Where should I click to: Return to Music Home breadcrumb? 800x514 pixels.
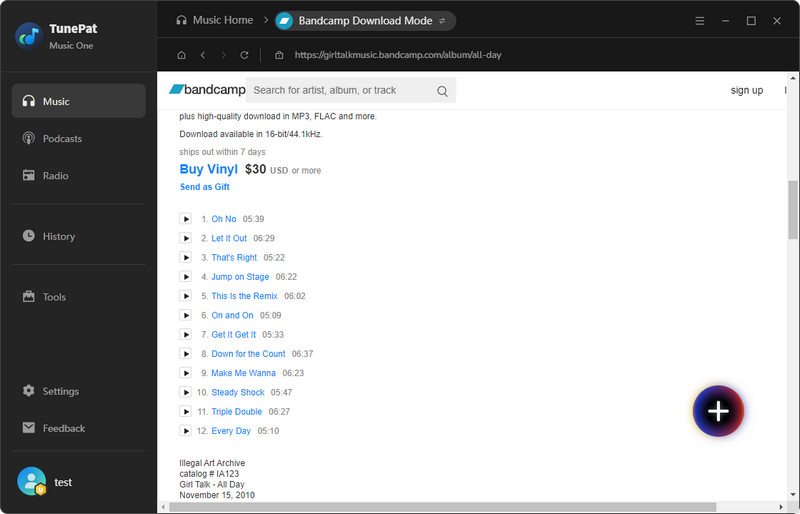pyautogui.click(x=214, y=20)
